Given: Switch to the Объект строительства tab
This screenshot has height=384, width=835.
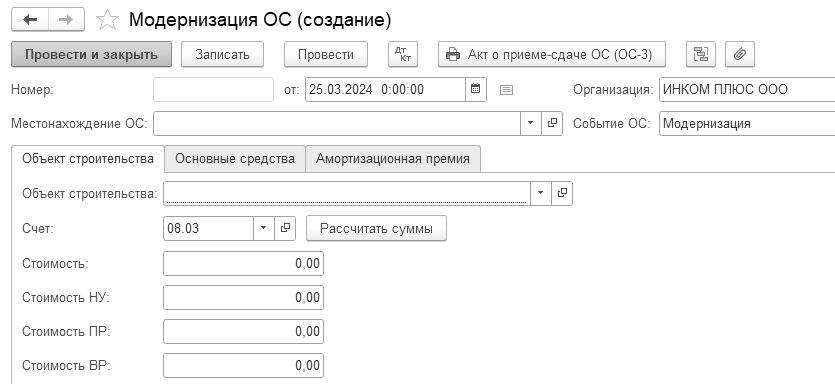Looking at the screenshot, I should [x=88, y=159].
